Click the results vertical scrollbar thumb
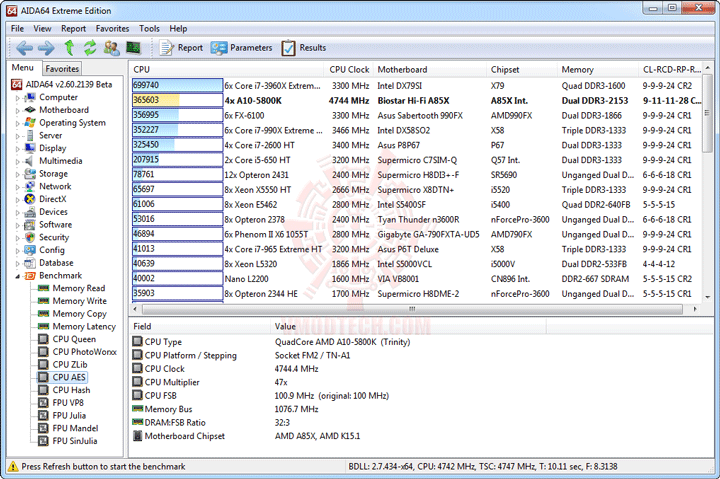 click(x=707, y=114)
